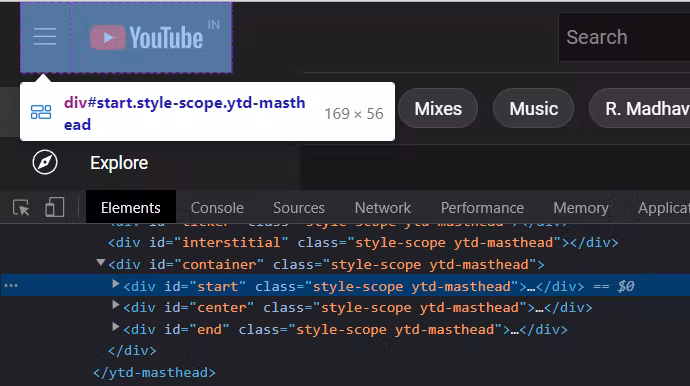Activate the DevTools inspect element picker

click(x=21, y=207)
